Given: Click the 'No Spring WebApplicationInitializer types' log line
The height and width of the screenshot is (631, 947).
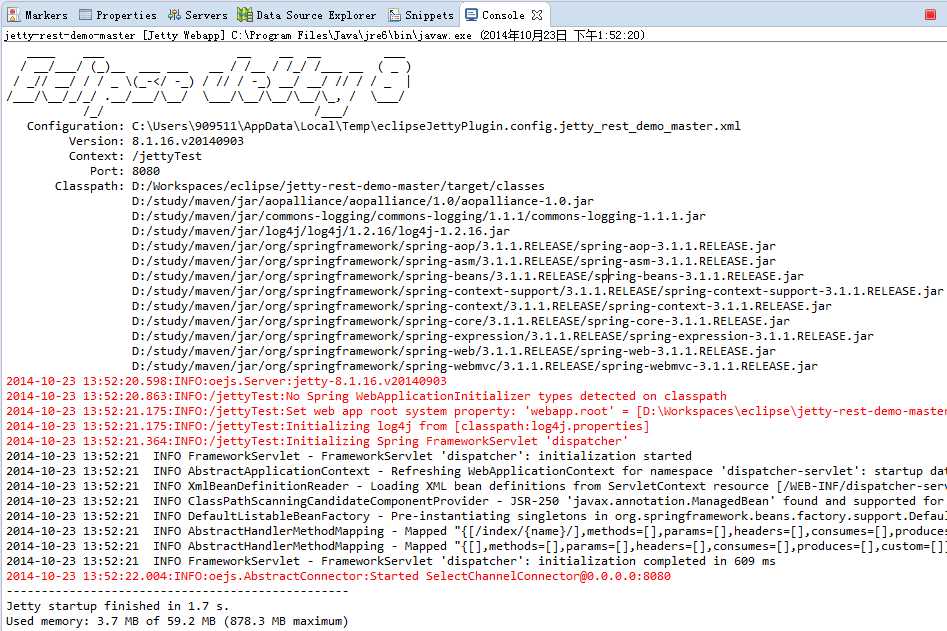Looking at the screenshot, I should pyautogui.click(x=367, y=397).
